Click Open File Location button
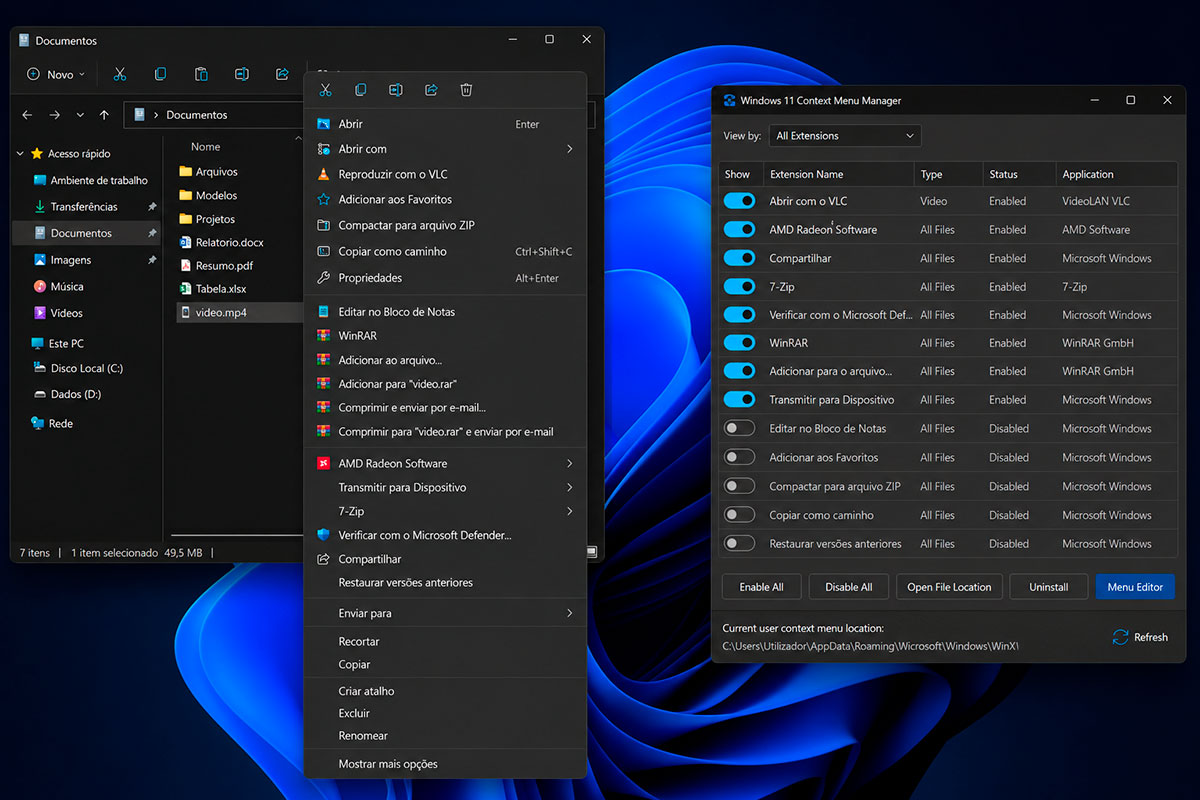 pyautogui.click(x=949, y=587)
